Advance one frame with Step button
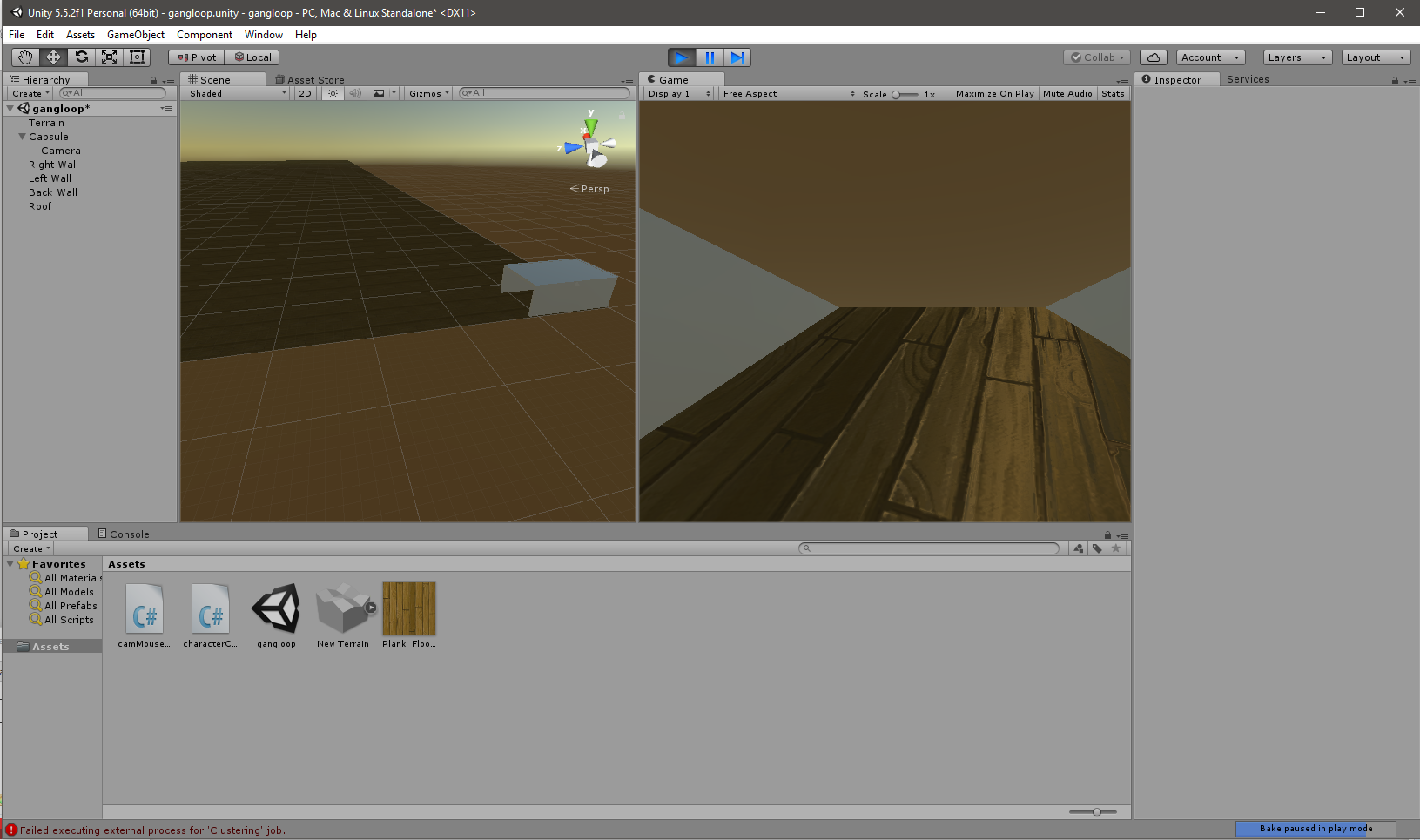Screen dimensions: 1420x840 737,57
